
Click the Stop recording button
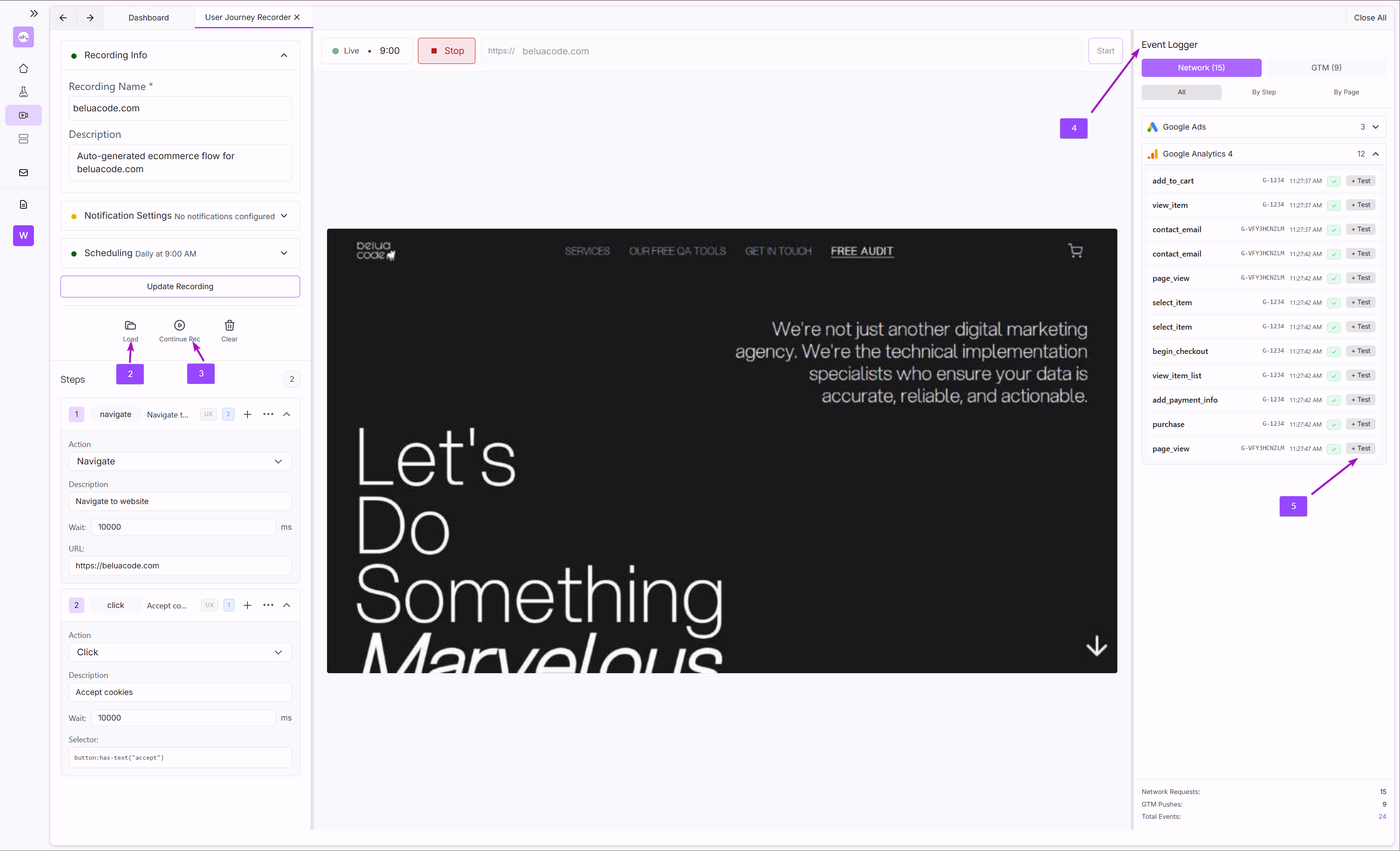(446, 50)
